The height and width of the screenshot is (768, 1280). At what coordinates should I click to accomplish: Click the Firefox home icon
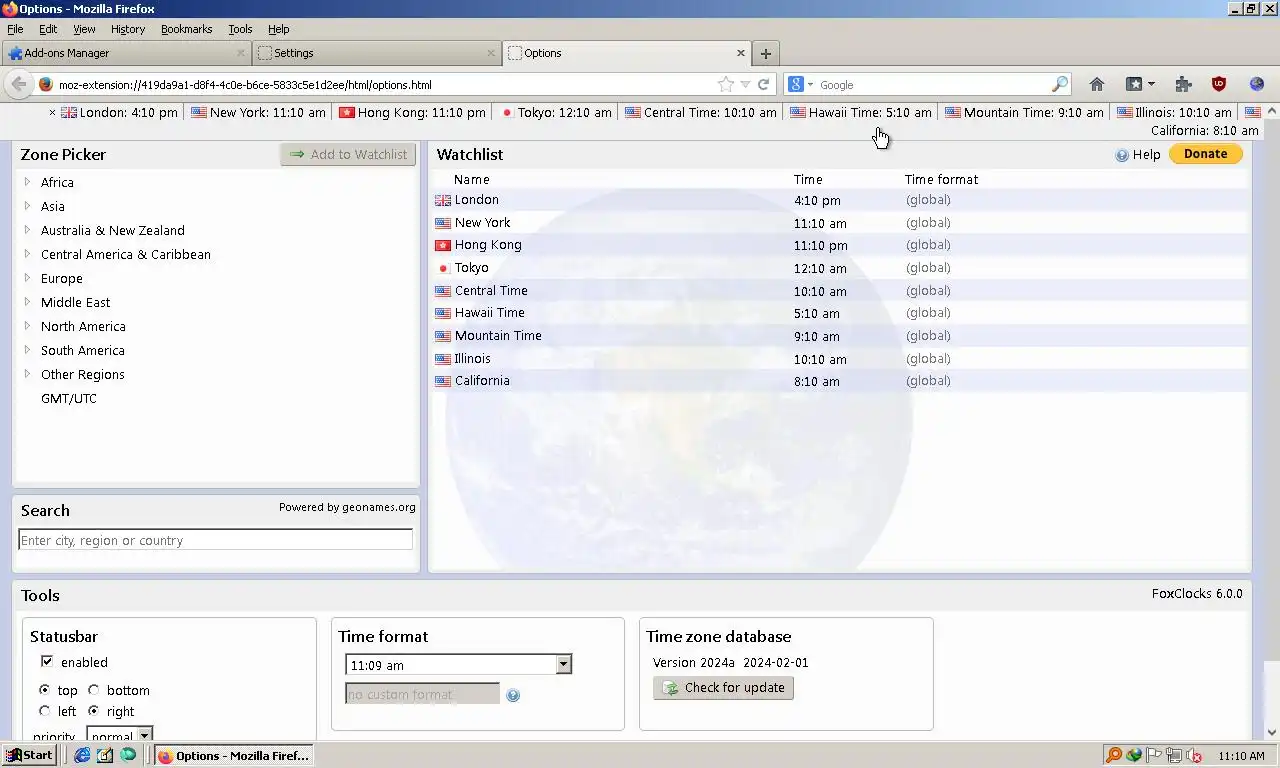(x=1097, y=85)
